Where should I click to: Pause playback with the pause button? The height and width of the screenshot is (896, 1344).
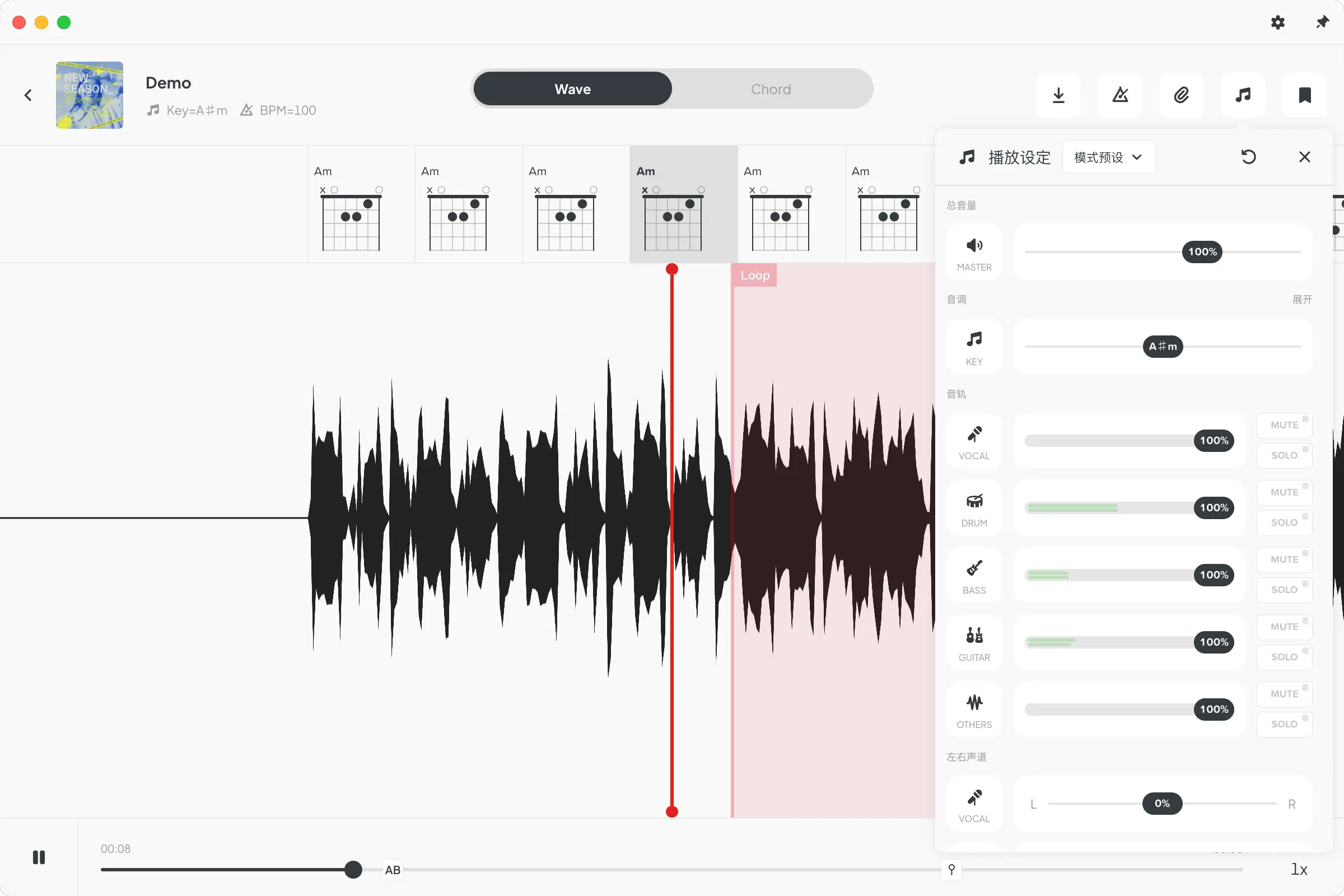(39, 857)
